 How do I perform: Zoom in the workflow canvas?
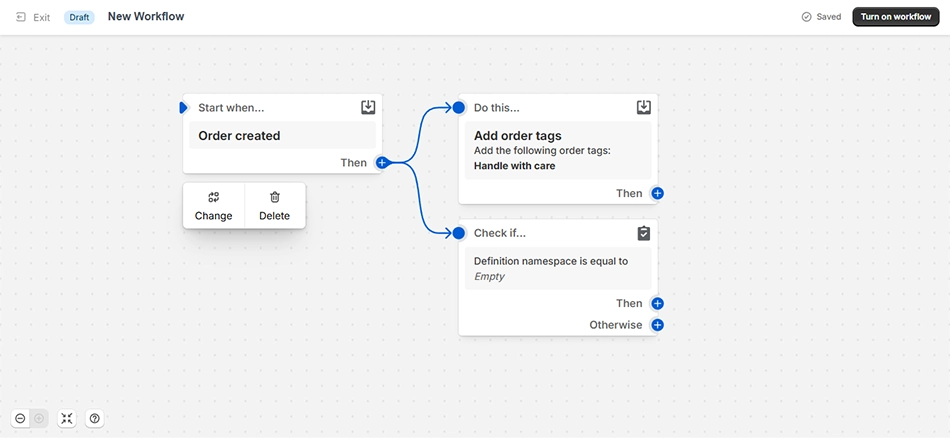tap(39, 418)
